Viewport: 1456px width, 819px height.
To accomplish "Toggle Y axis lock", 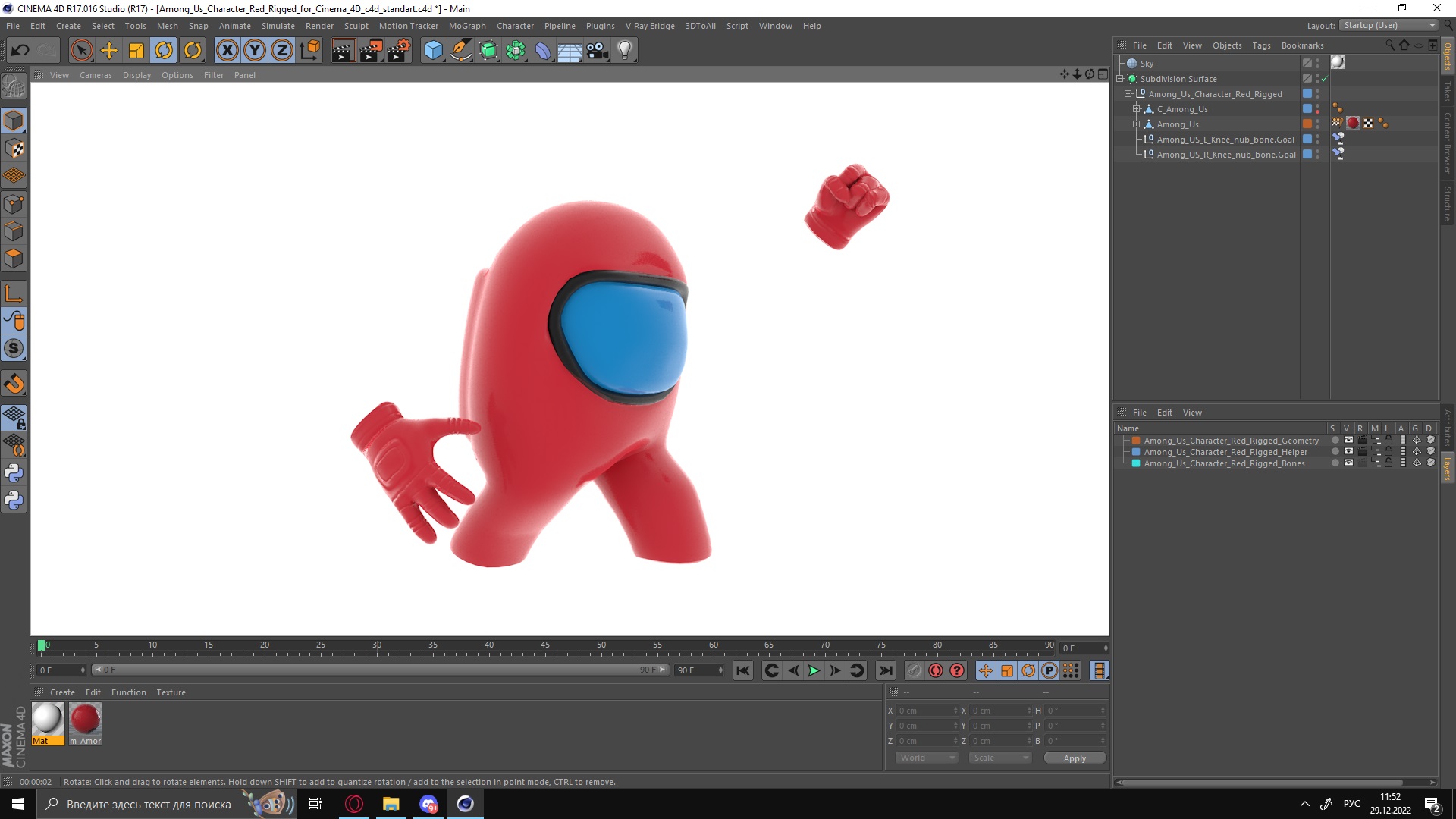I will pos(255,51).
